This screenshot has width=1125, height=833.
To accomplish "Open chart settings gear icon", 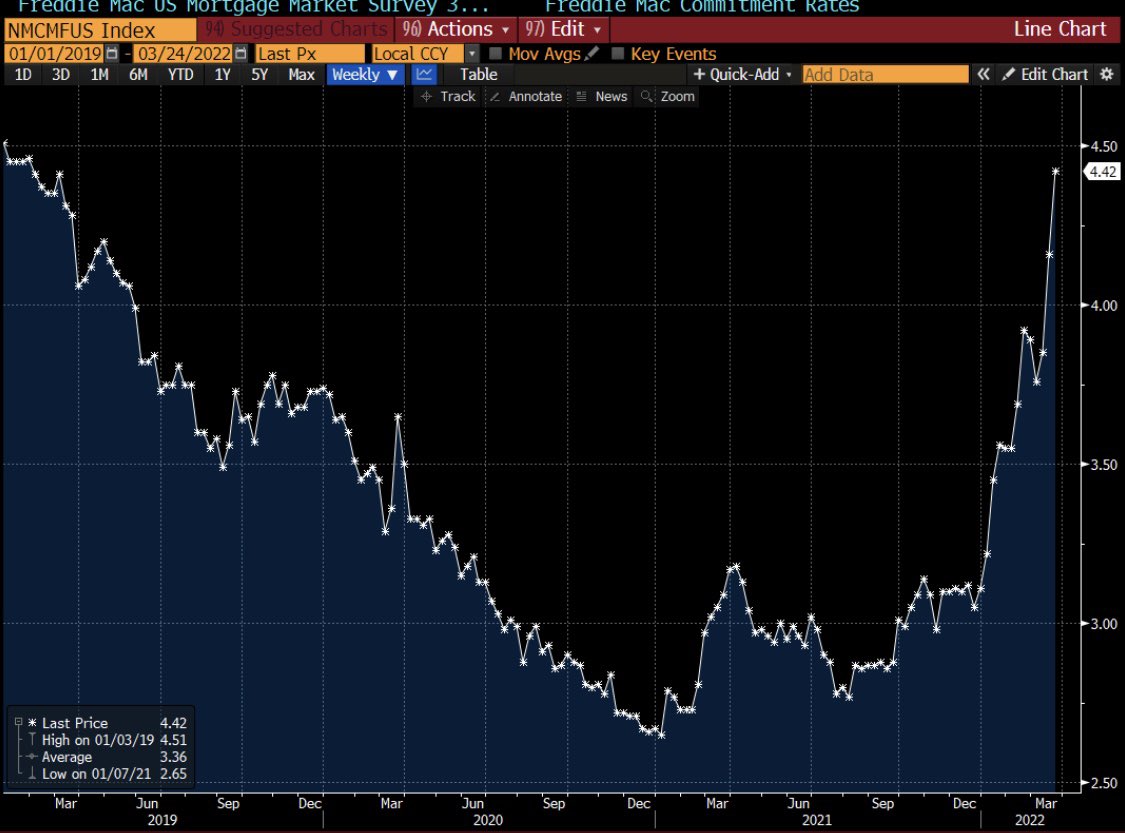I will click(x=1106, y=74).
